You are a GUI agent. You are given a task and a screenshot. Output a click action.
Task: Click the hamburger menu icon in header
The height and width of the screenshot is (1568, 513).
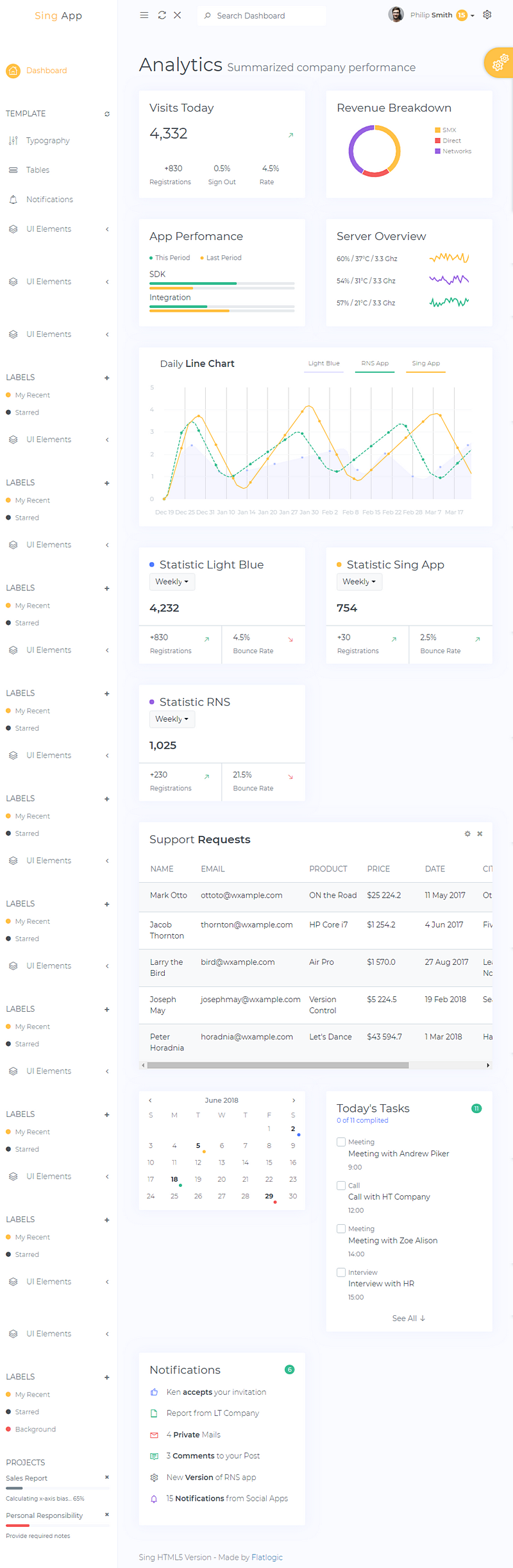(144, 15)
